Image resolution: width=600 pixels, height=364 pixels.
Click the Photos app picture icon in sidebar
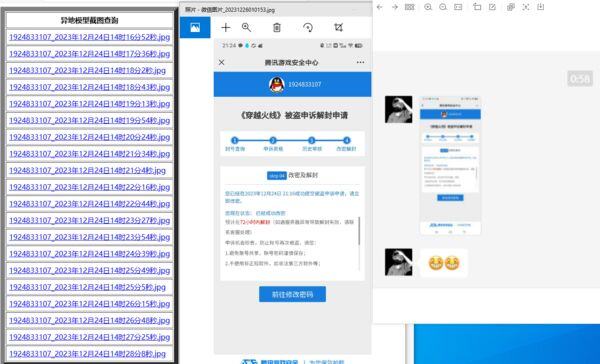(195, 28)
